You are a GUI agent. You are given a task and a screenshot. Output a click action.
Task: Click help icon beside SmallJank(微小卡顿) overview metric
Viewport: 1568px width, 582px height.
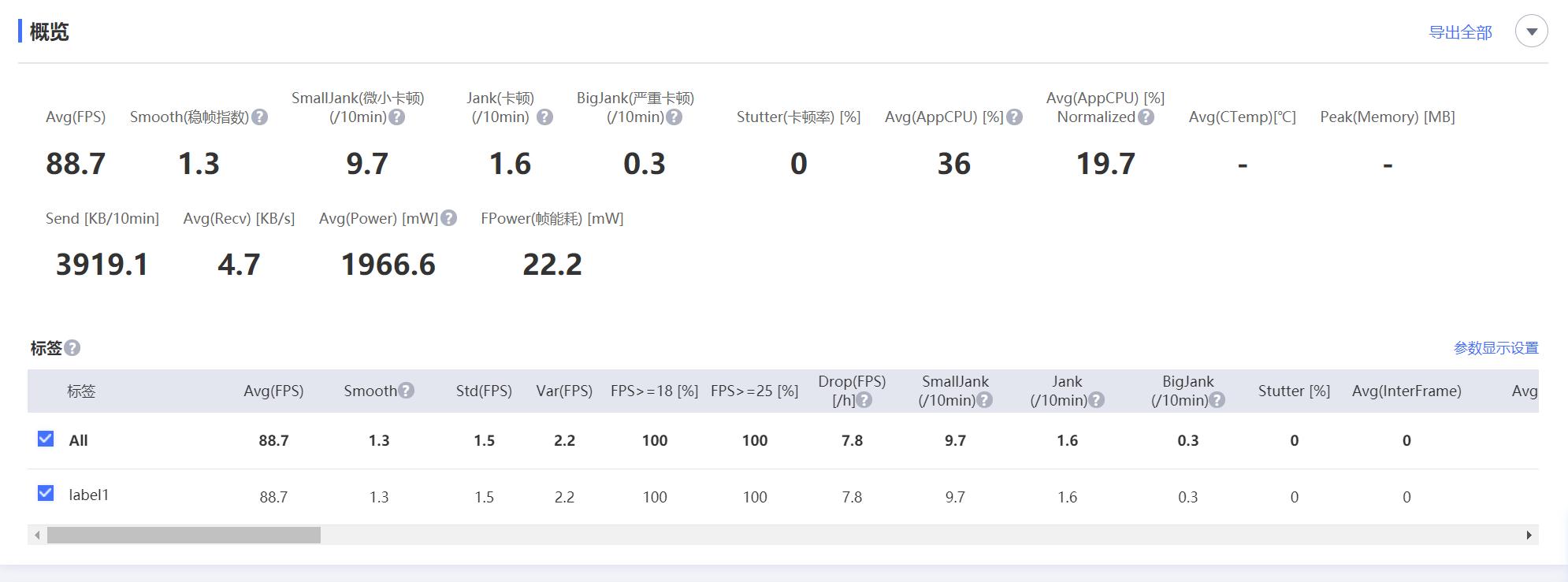(397, 117)
